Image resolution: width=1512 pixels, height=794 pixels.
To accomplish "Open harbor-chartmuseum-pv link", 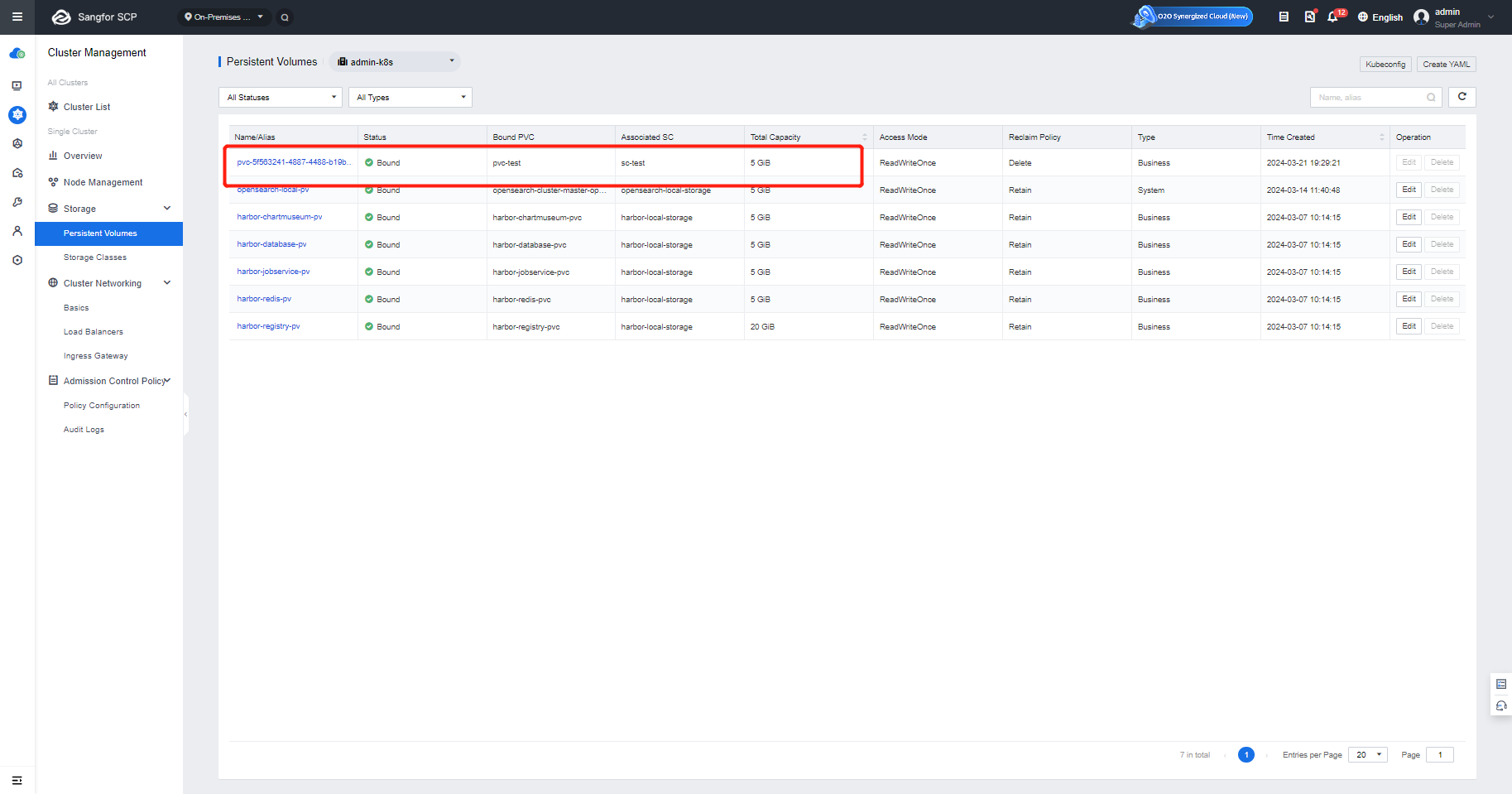I will (x=280, y=217).
